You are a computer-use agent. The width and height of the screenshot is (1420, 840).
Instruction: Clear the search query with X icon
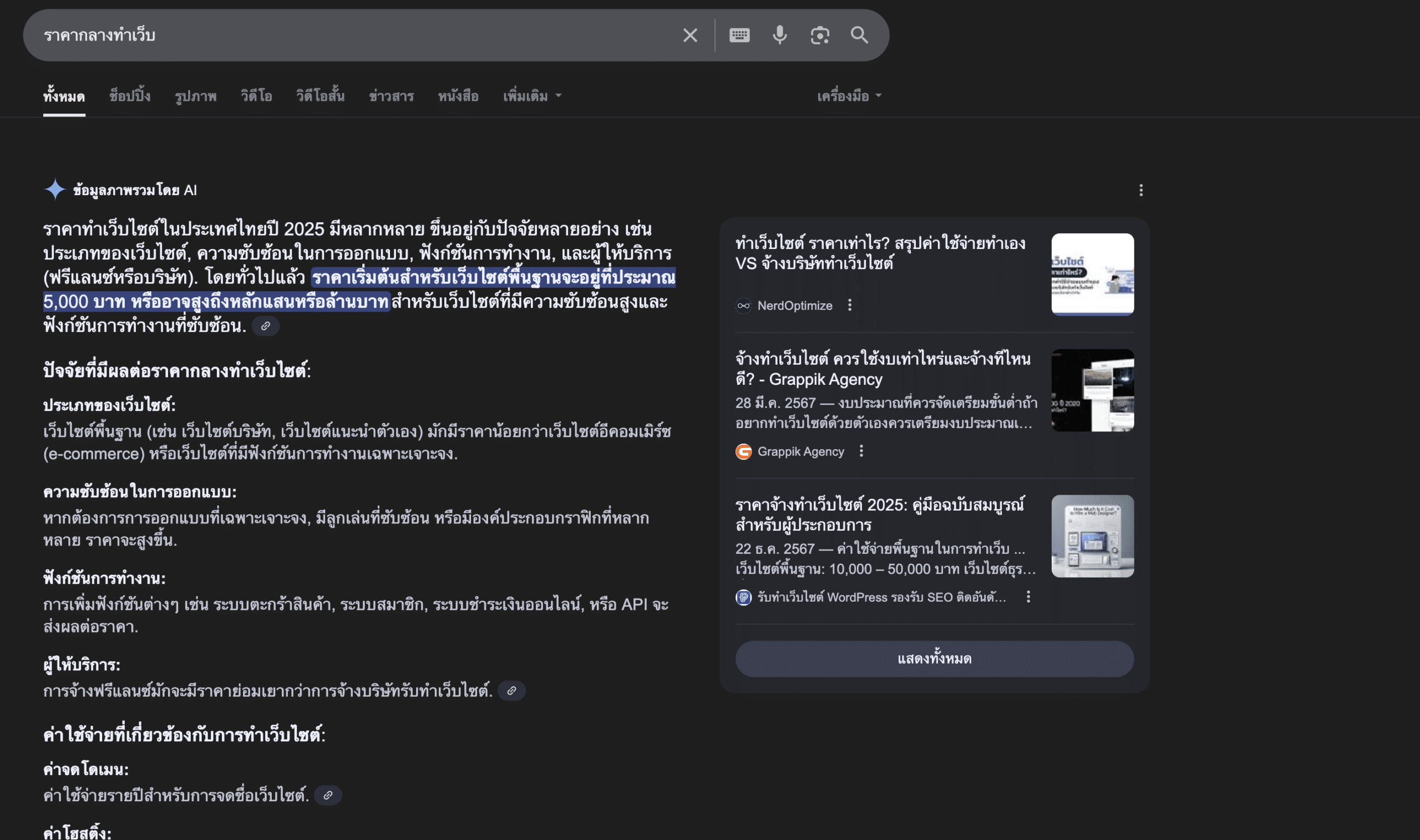pos(689,35)
